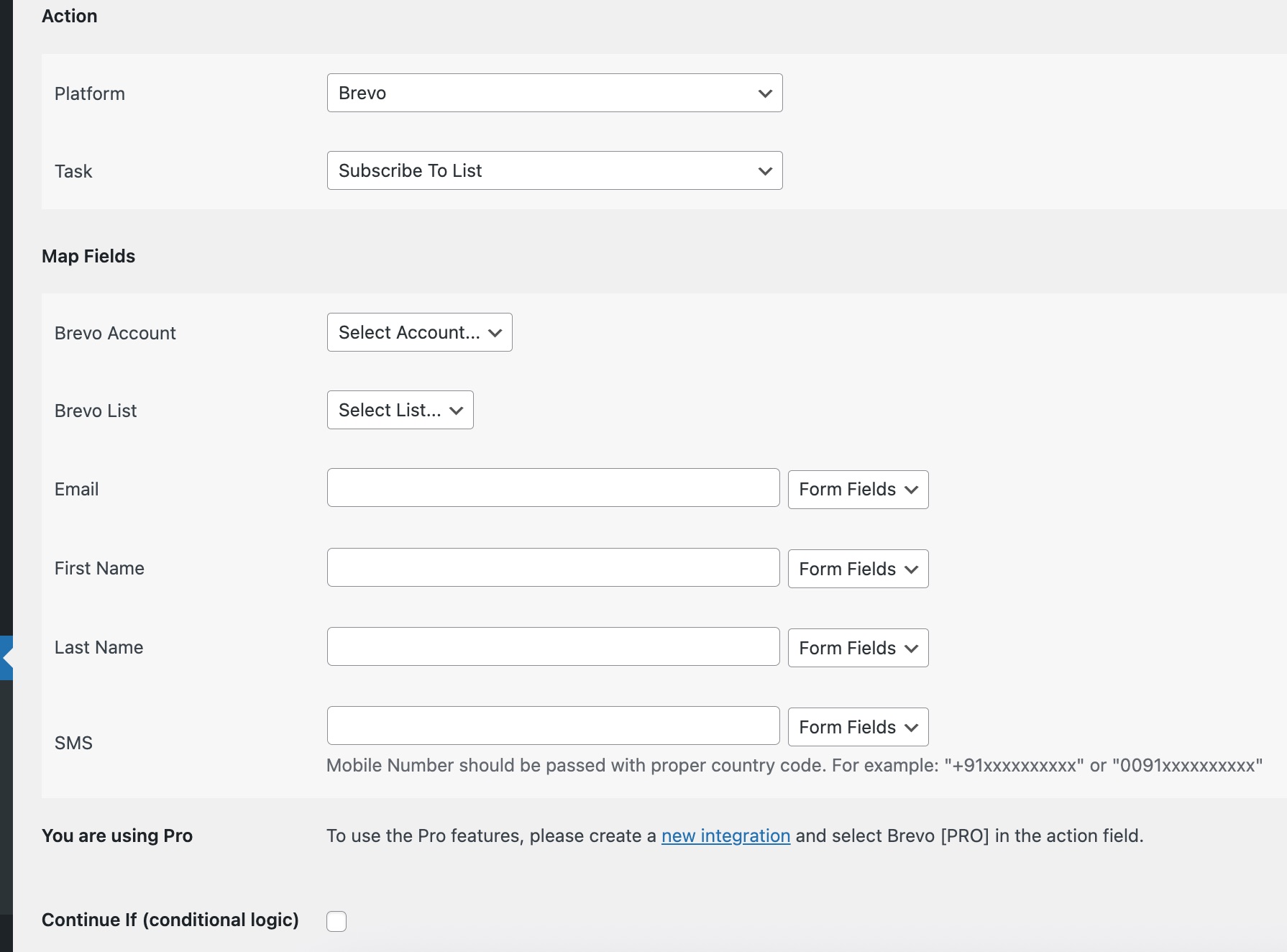Click the Brevo Account label
The height and width of the screenshot is (952, 1287).
click(115, 333)
